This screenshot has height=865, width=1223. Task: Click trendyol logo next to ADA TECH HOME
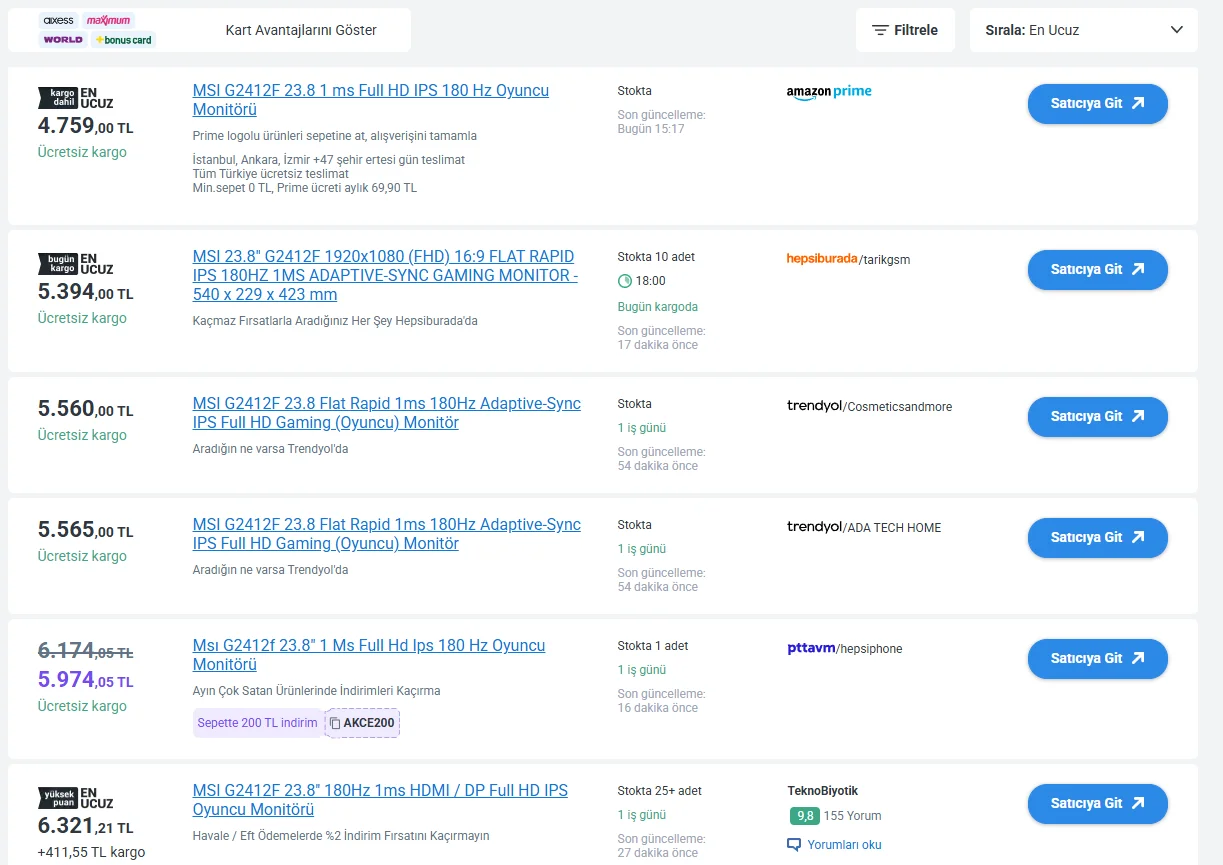click(815, 527)
